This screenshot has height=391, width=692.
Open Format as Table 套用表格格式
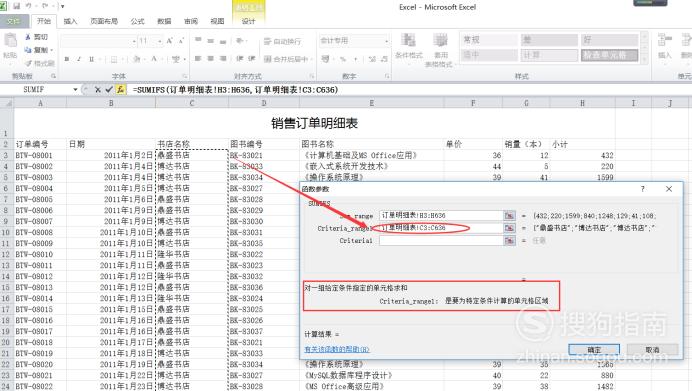439,50
